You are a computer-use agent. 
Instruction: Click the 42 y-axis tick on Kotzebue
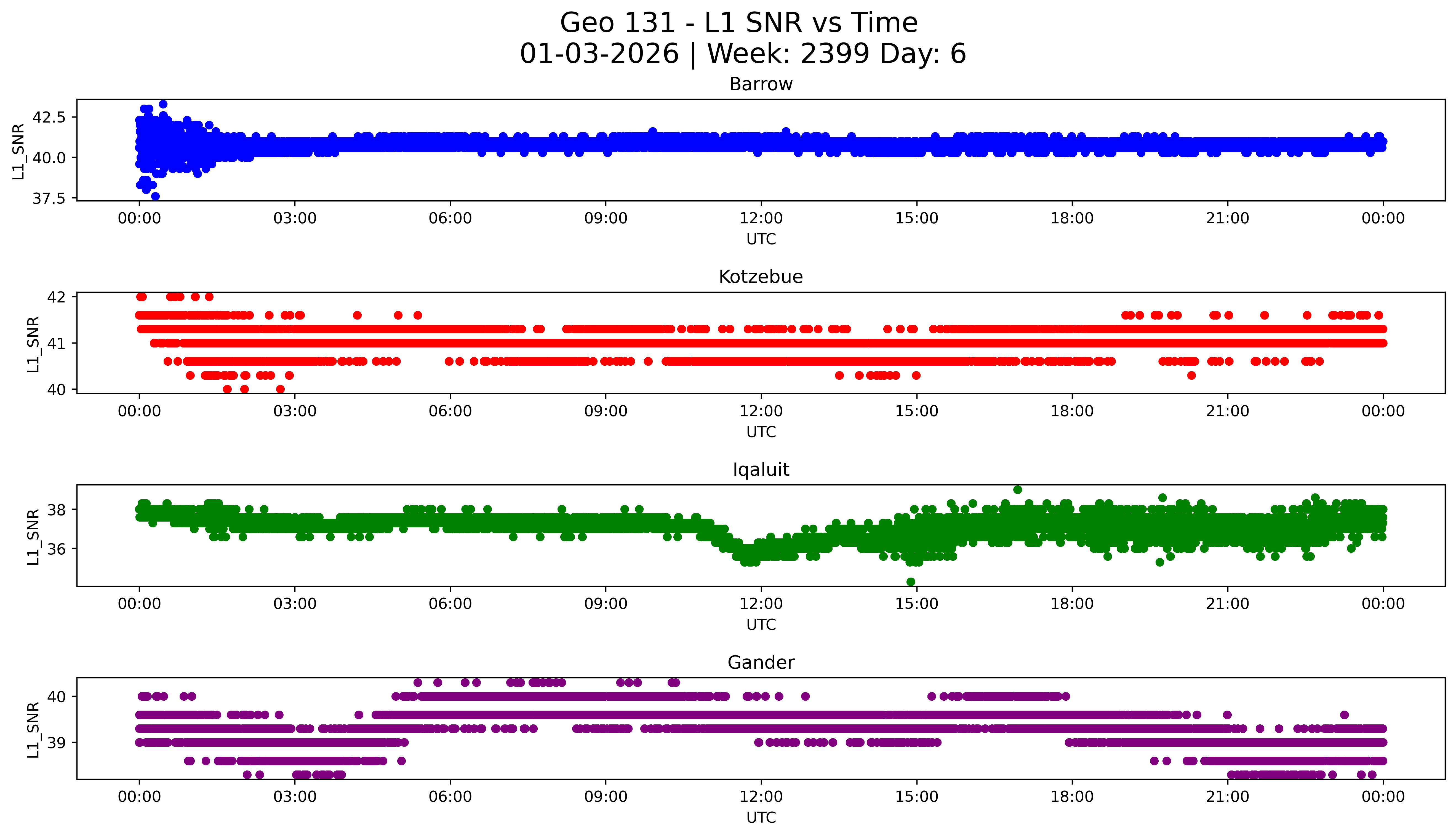[57, 297]
